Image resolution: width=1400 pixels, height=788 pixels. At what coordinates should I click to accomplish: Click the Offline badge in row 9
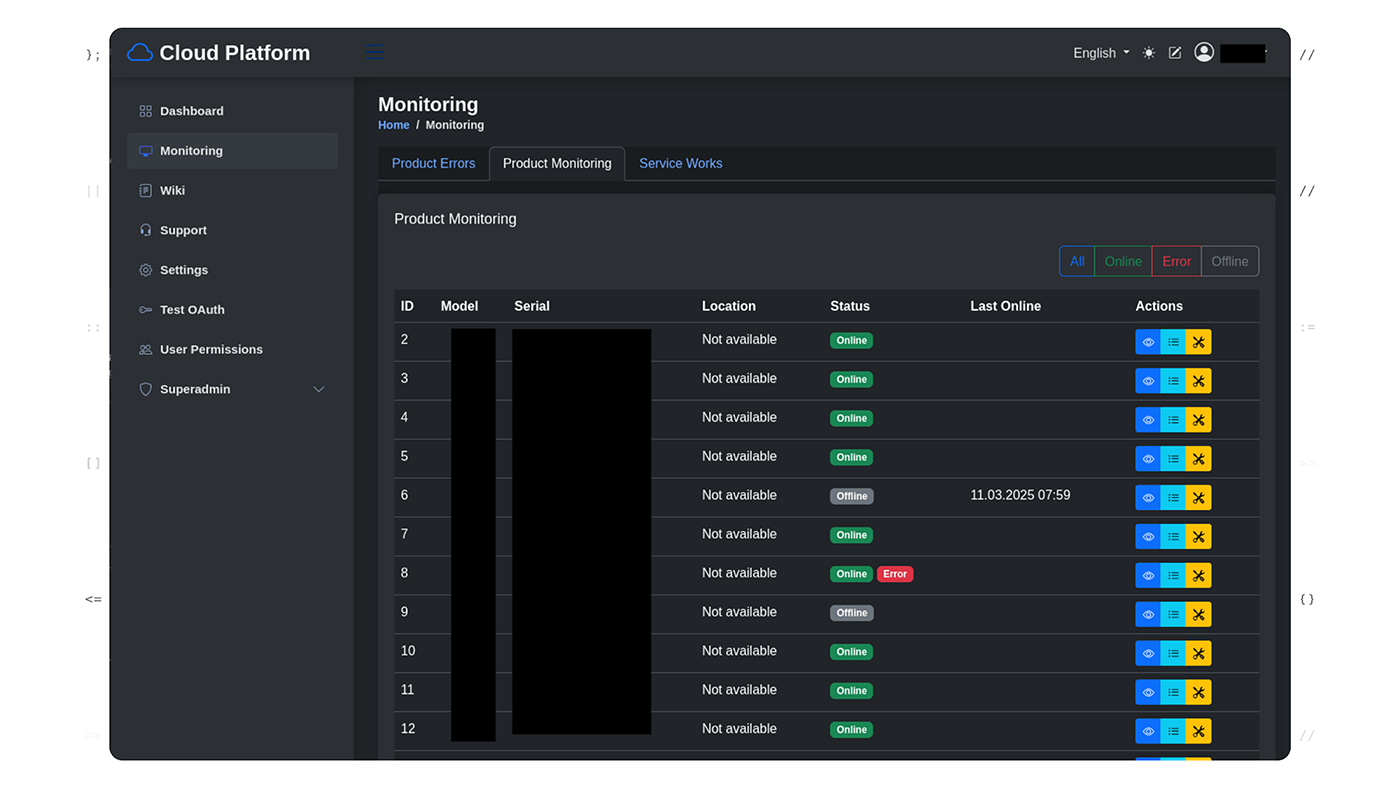click(852, 613)
